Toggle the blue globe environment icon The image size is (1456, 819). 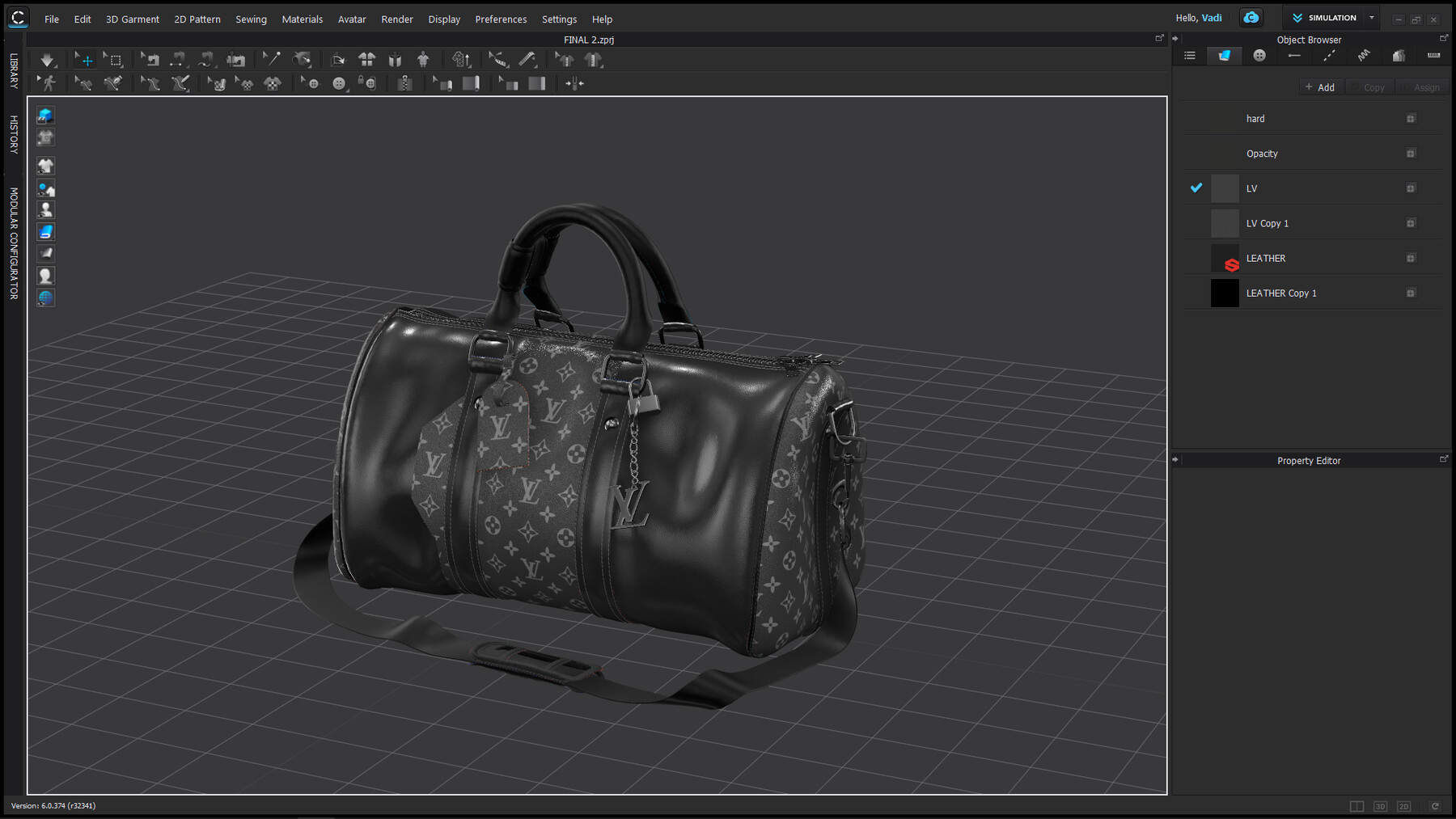click(x=45, y=298)
